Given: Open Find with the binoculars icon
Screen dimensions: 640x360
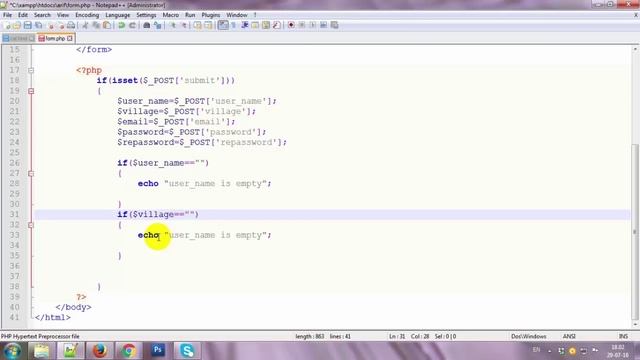Looking at the screenshot, I should (147, 25).
